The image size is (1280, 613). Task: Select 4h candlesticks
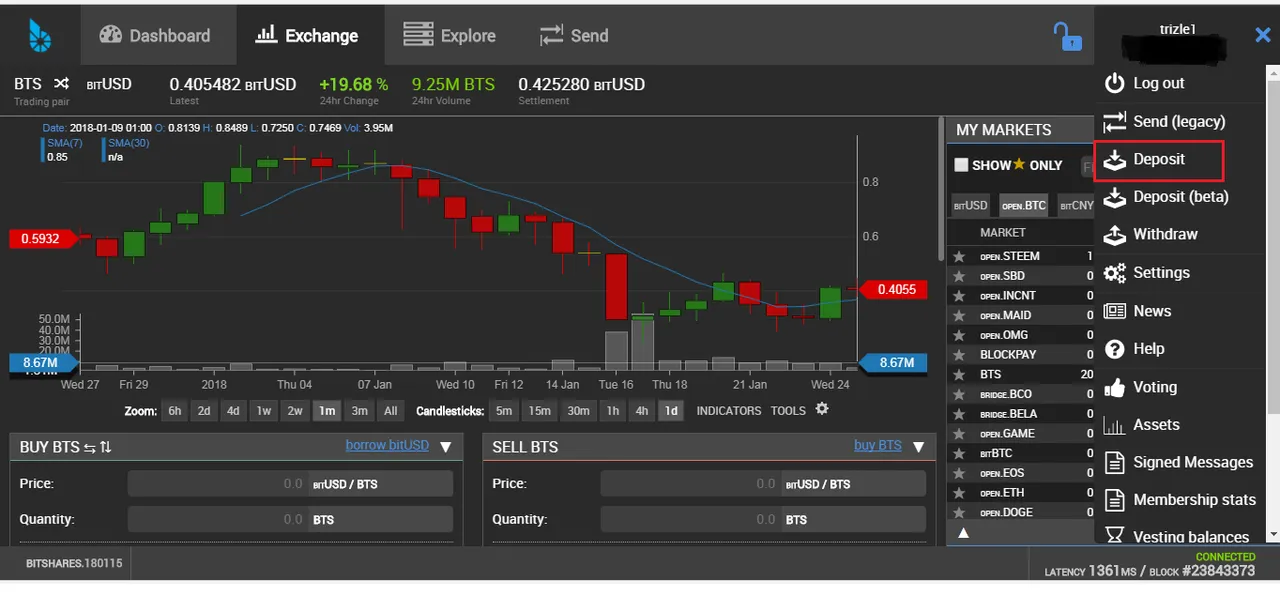point(642,411)
